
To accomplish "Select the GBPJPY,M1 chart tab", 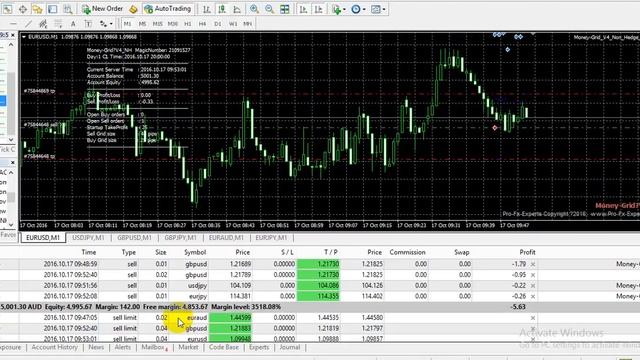I will pos(180,238).
